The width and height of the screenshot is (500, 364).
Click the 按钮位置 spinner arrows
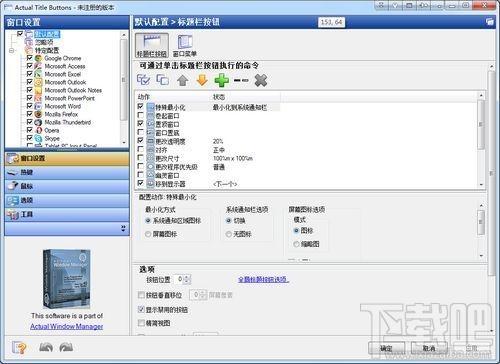pos(188,279)
